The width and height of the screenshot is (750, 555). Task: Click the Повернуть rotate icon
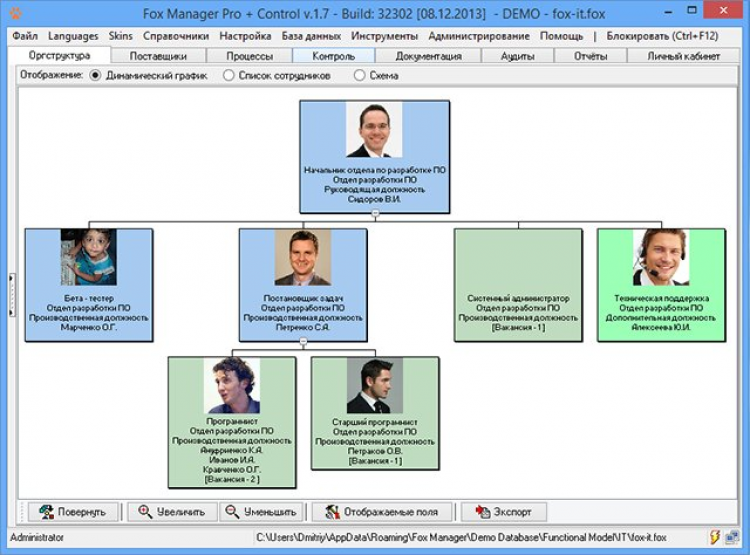[x=46, y=512]
